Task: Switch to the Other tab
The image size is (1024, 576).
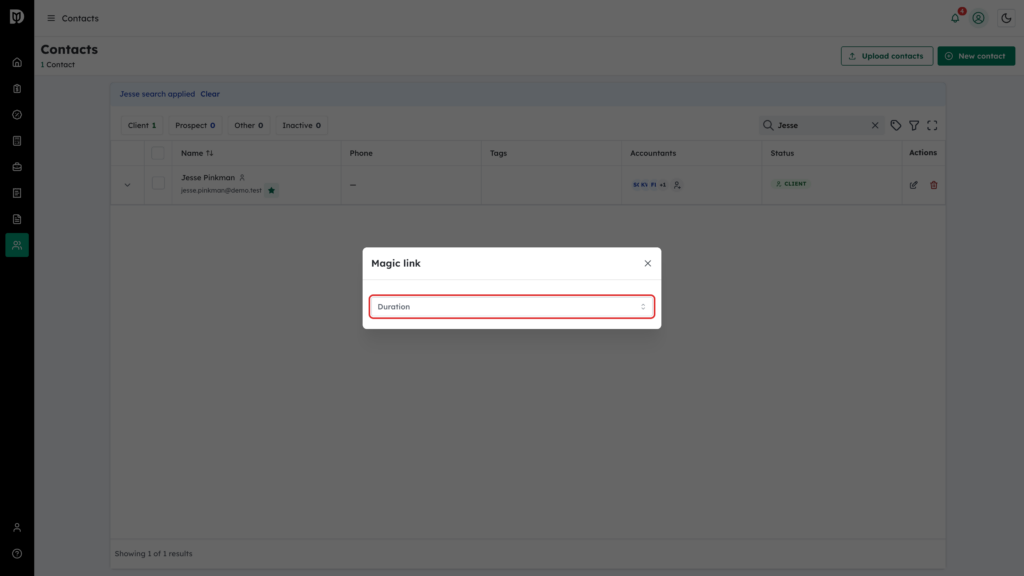Action: click(248, 125)
